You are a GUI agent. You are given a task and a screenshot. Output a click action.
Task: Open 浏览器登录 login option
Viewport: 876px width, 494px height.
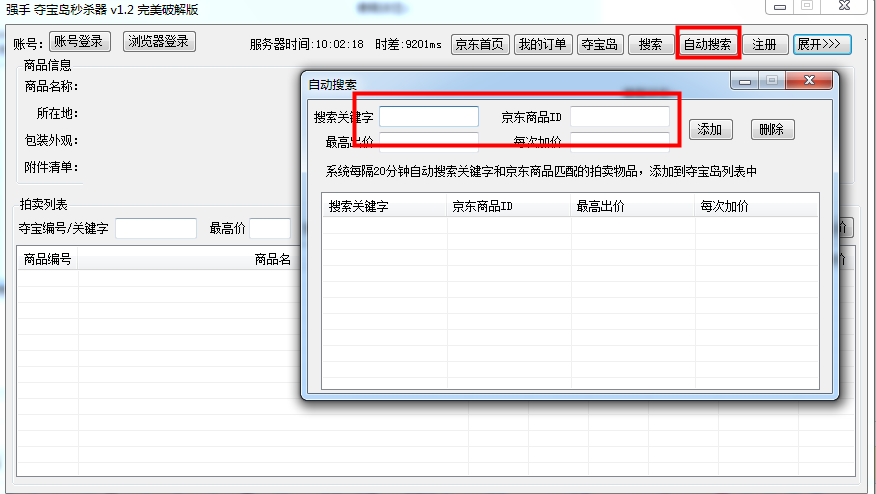click(159, 42)
